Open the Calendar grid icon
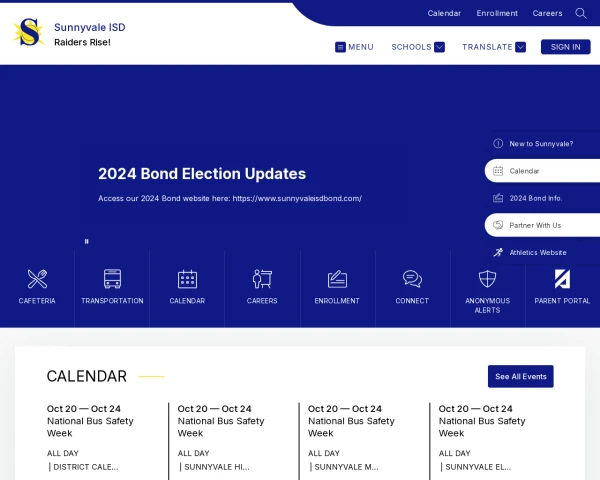Image resolution: width=600 pixels, height=480 pixels. pyautogui.click(x=187, y=279)
